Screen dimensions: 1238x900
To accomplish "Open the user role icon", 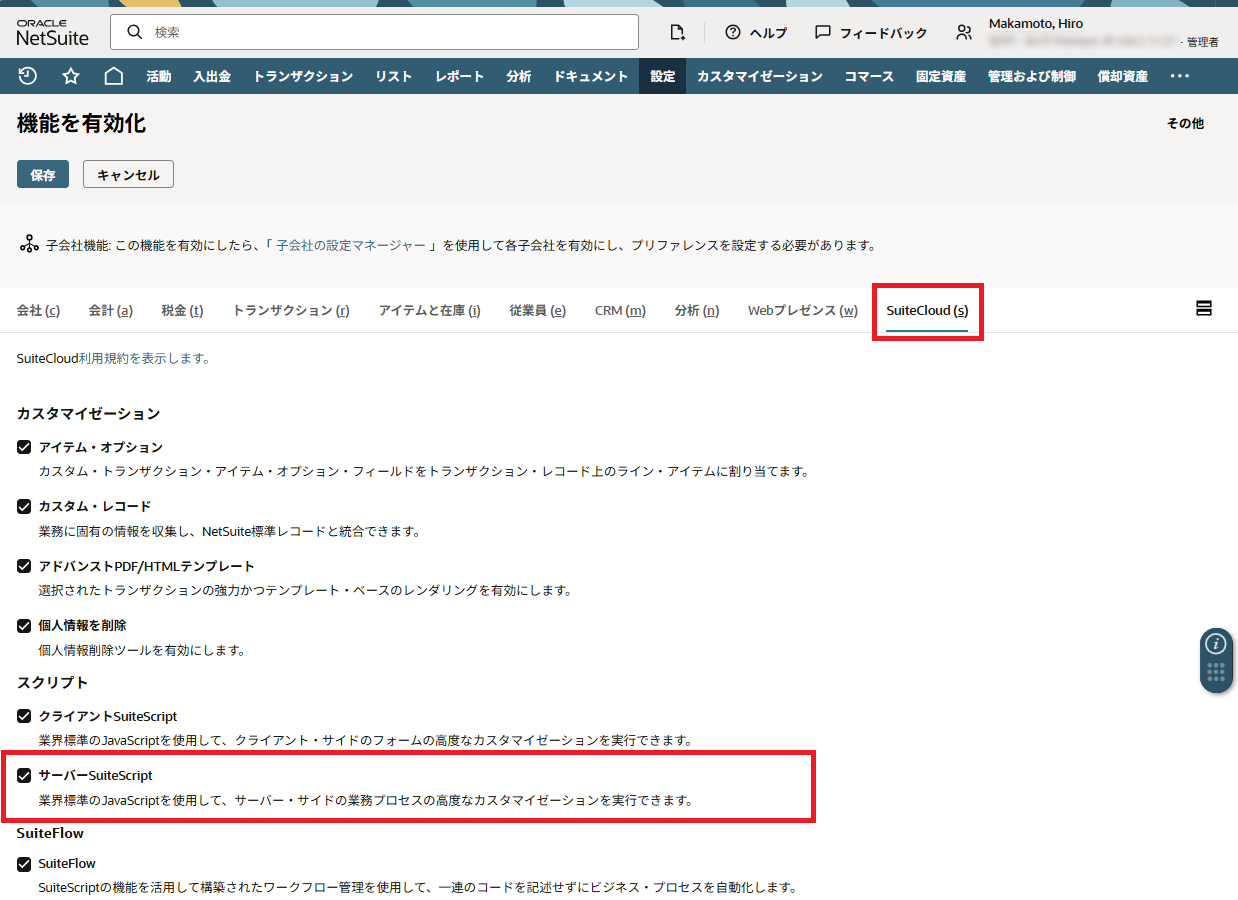I will tap(963, 32).
